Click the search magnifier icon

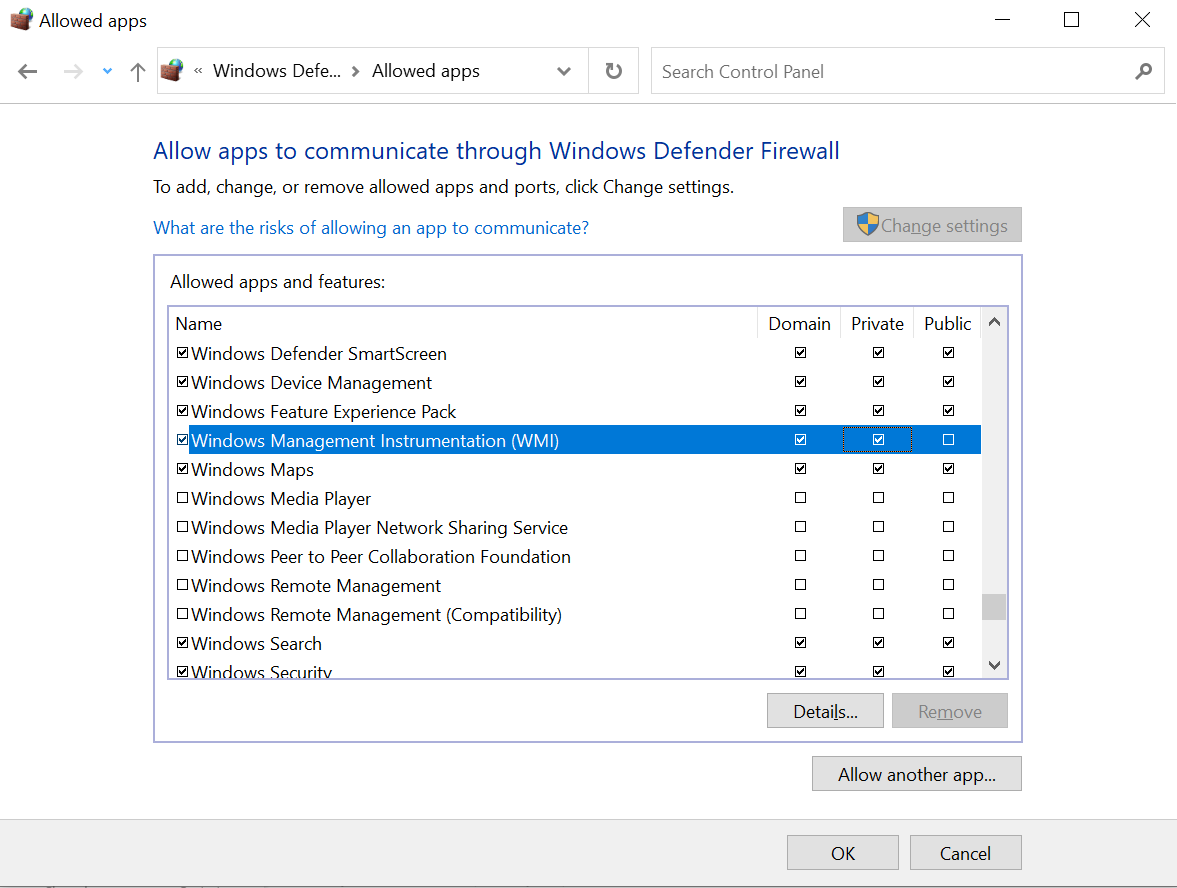(1143, 71)
